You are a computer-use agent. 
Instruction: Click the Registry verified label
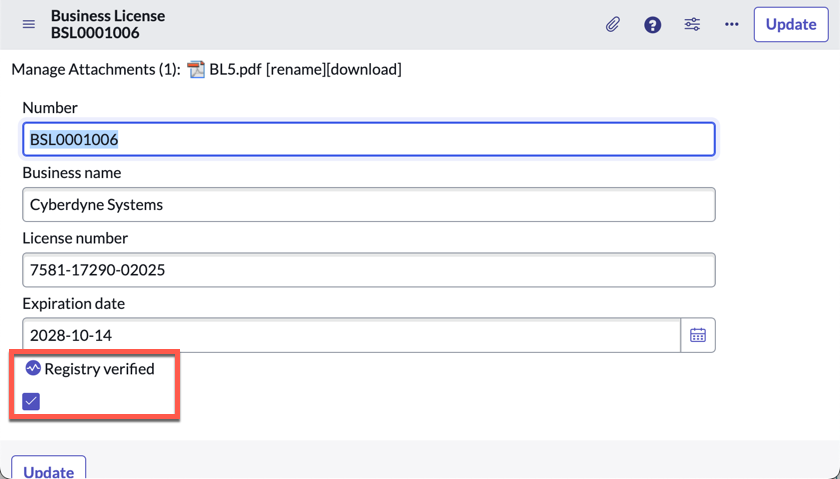[x=99, y=369]
